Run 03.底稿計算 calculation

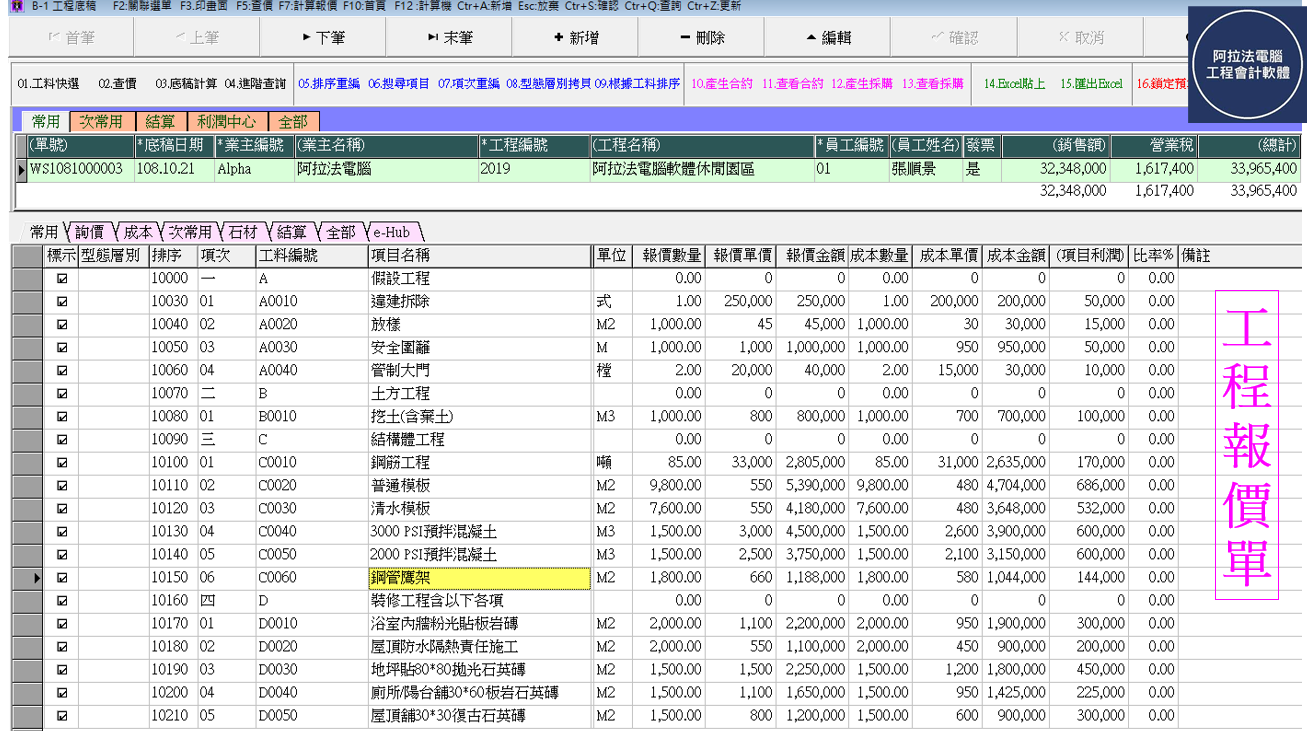(186, 84)
